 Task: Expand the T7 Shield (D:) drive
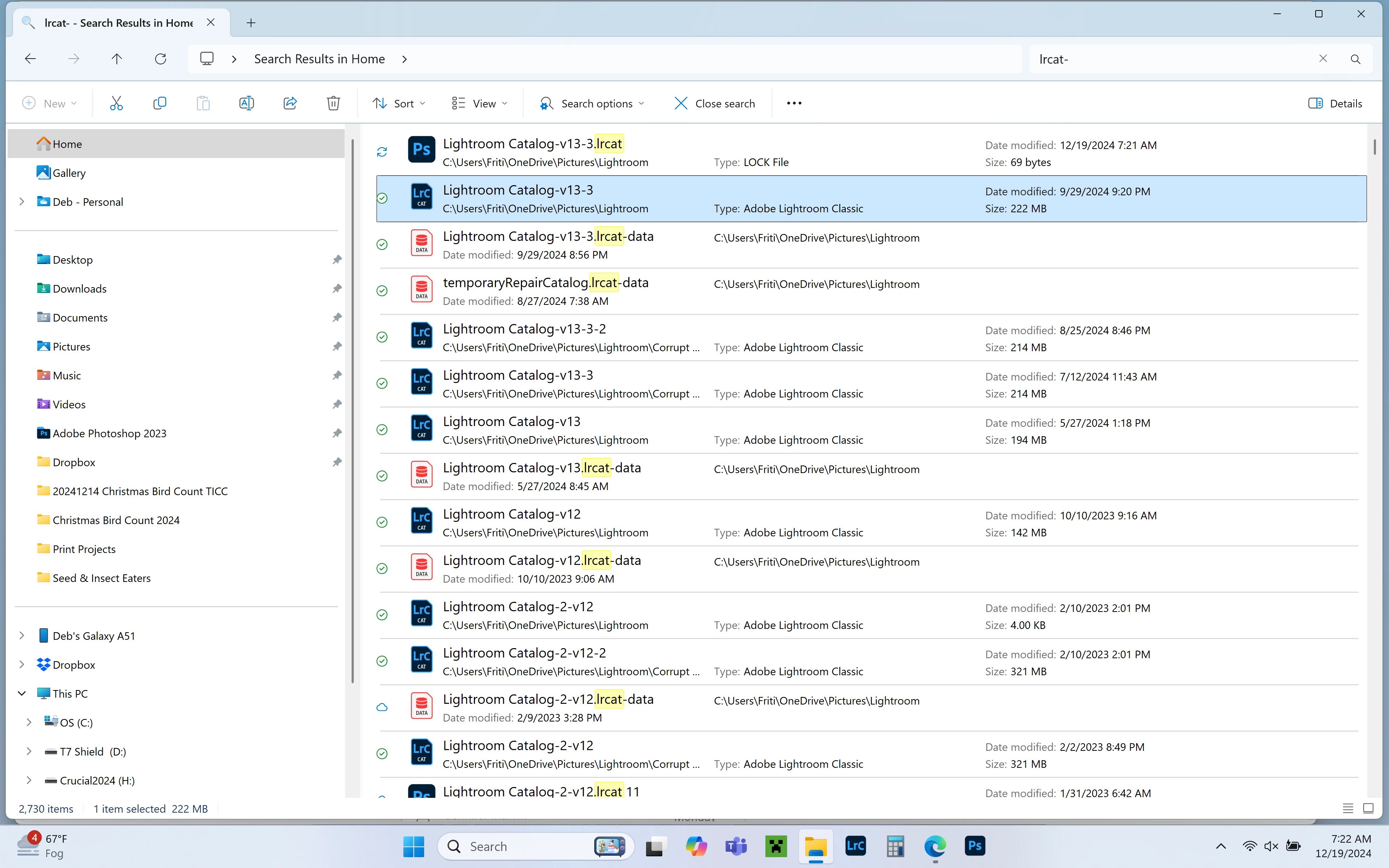click(x=29, y=751)
